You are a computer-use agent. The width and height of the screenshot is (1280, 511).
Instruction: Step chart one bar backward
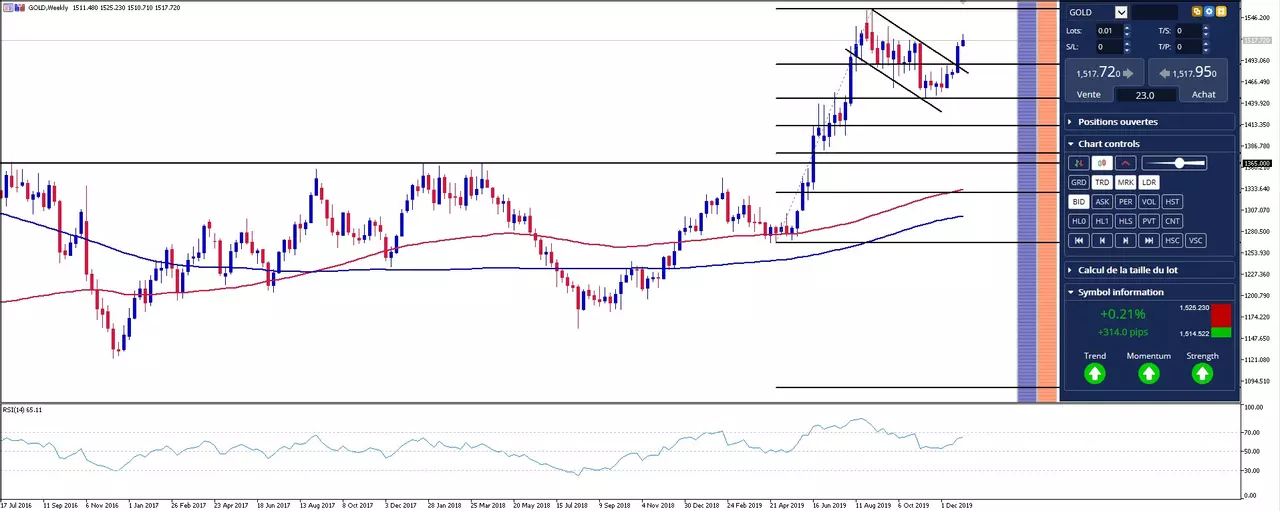1102,240
